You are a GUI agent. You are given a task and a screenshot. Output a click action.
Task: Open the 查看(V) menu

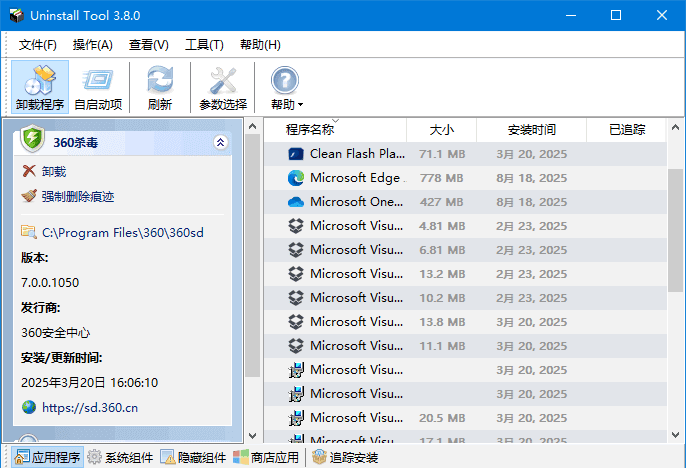click(149, 45)
